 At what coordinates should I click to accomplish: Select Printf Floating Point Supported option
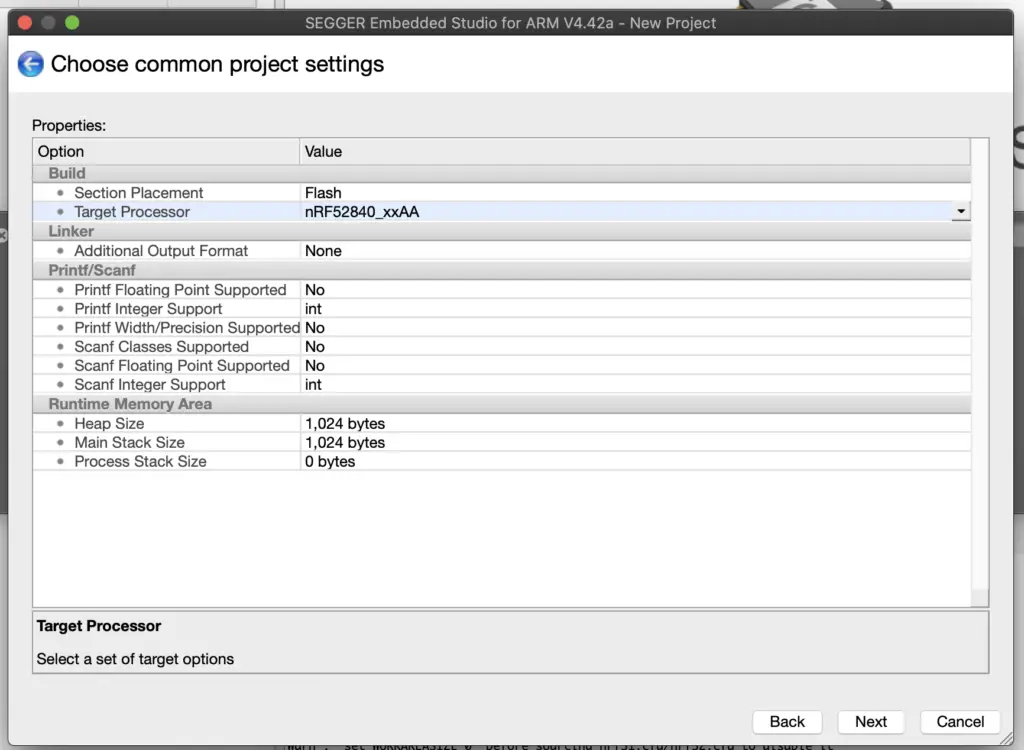(x=180, y=289)
